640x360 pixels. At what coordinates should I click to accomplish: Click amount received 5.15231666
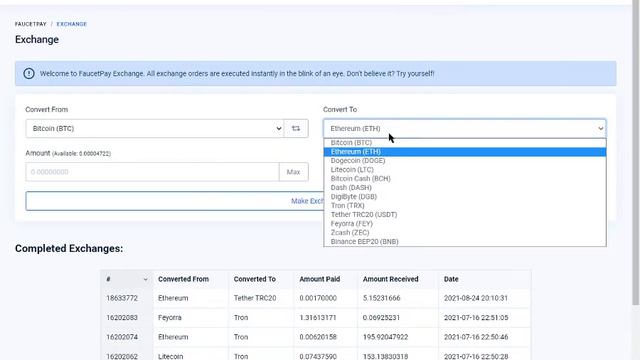pos(382,298)
